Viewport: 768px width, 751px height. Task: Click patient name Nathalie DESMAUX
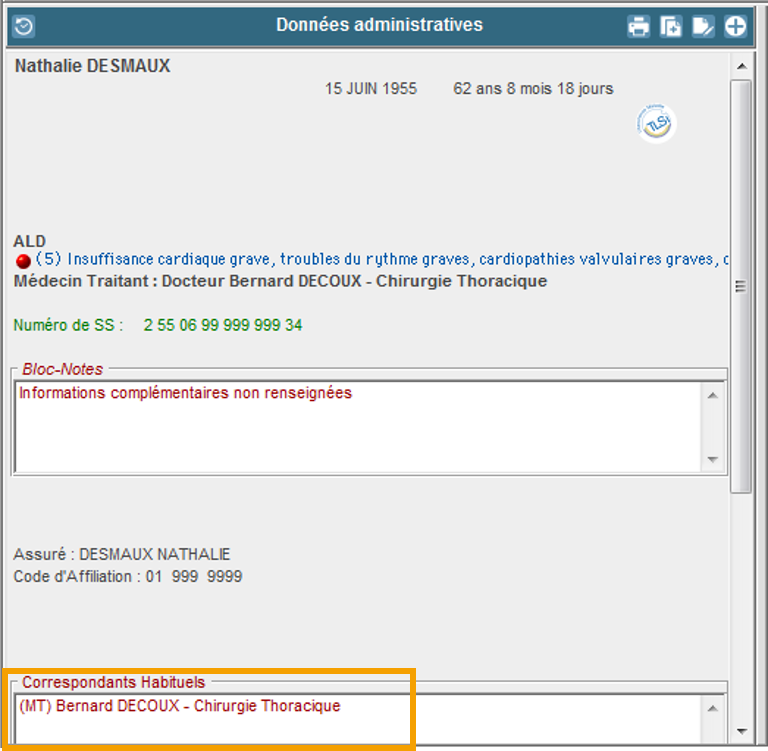pos(93,67)
